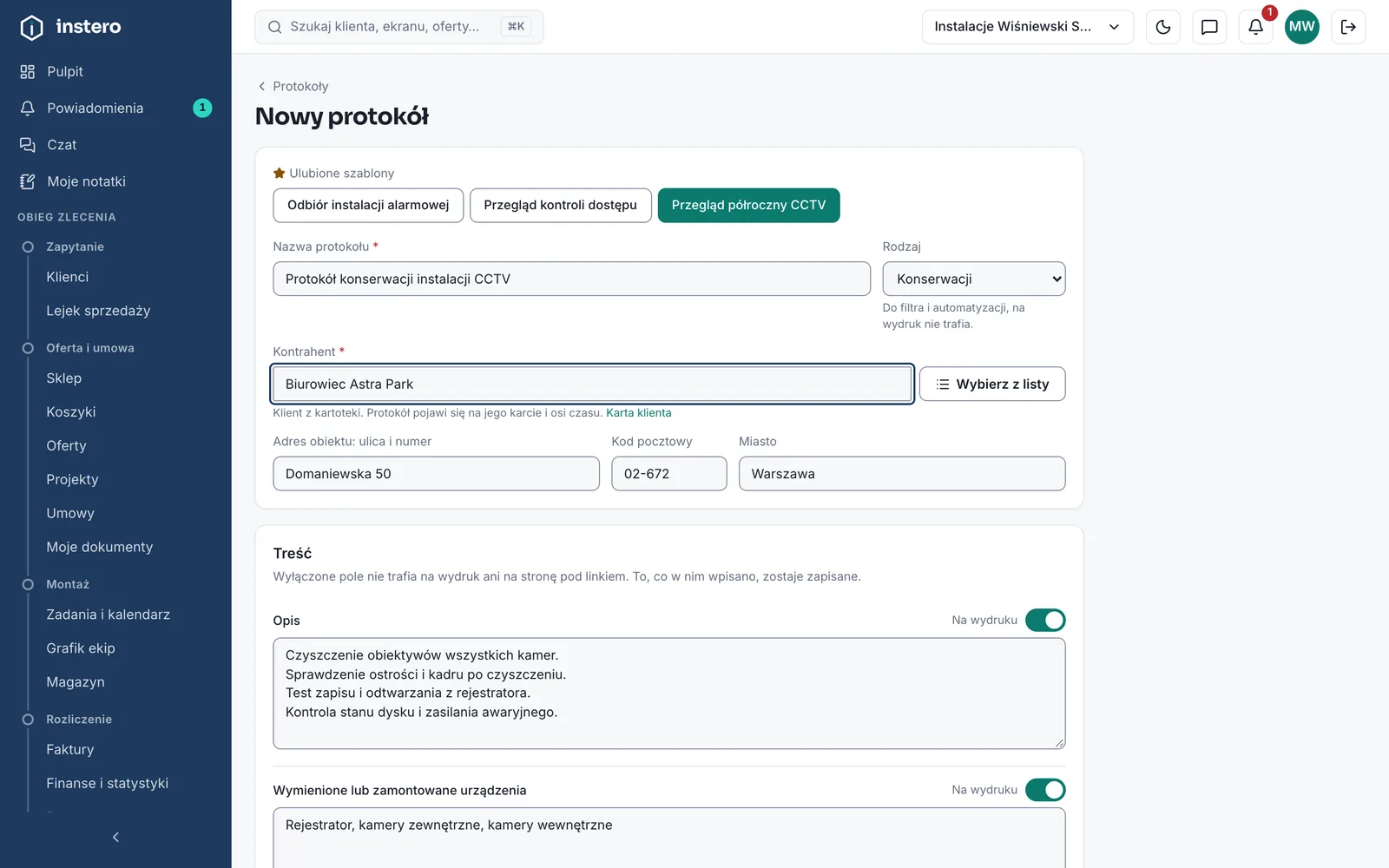The width and height of the screenshot is (1389, 868).
Task: Open Czat icon in sidebar
Action: coord(28,144)
